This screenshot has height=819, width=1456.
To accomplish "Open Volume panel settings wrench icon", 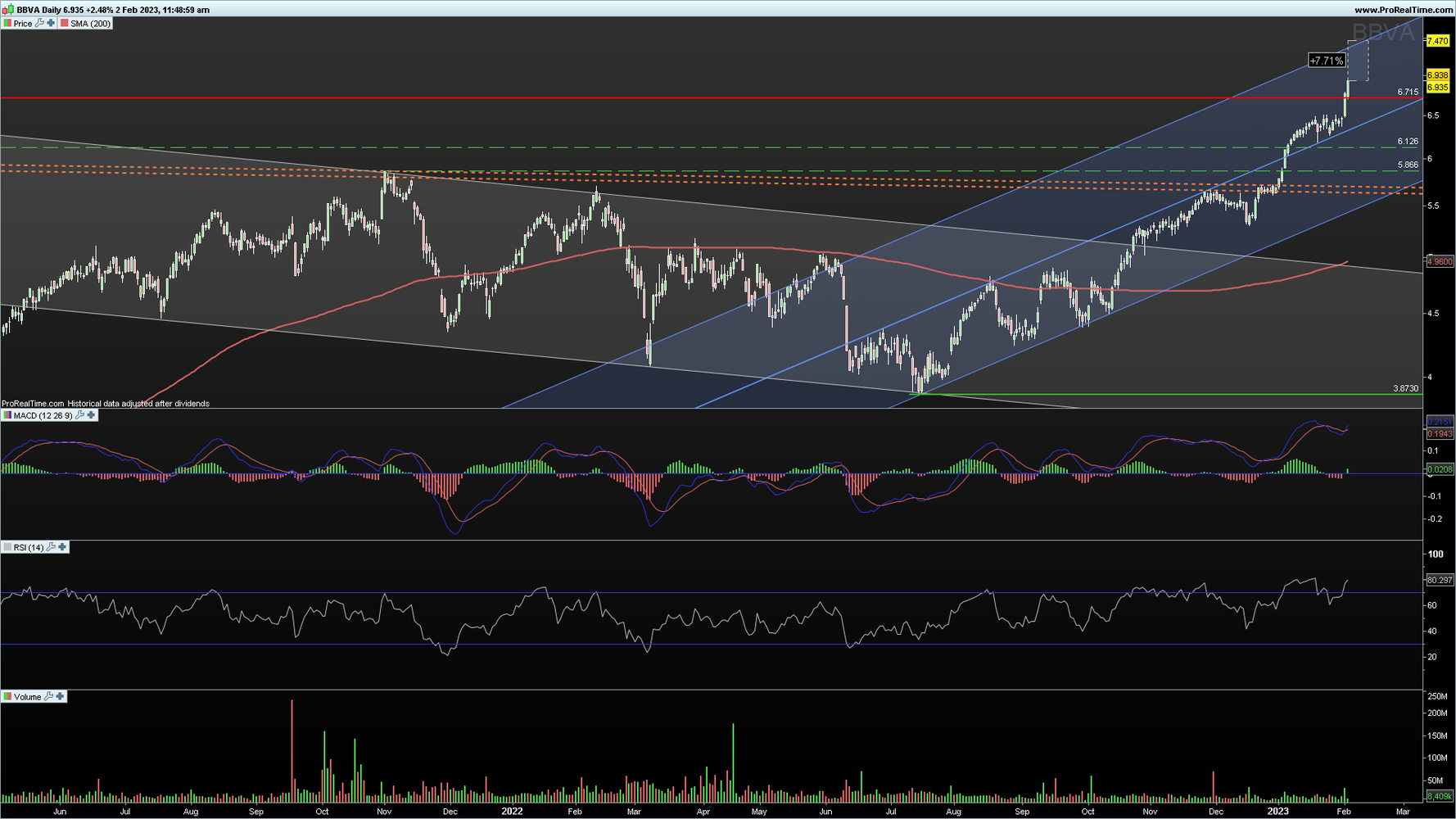I will tap(48, 696).
